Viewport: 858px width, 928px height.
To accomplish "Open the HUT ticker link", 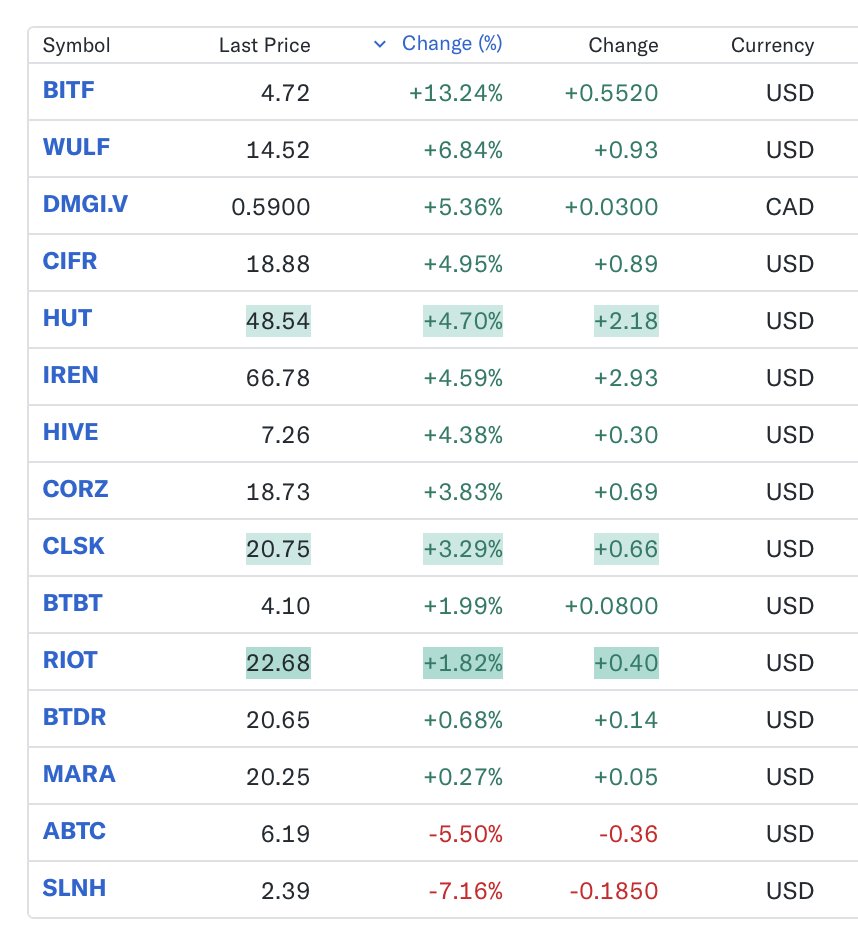I will point(67,319).
